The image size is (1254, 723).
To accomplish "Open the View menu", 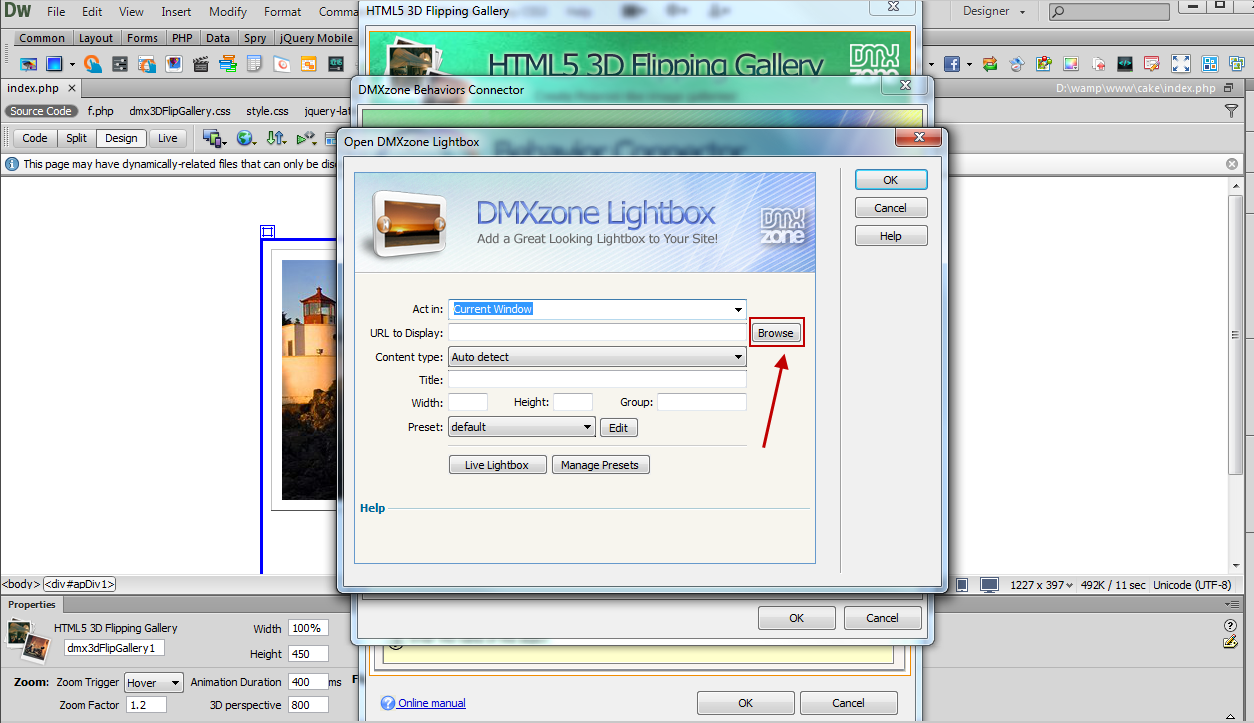I will tap(131, 12).
